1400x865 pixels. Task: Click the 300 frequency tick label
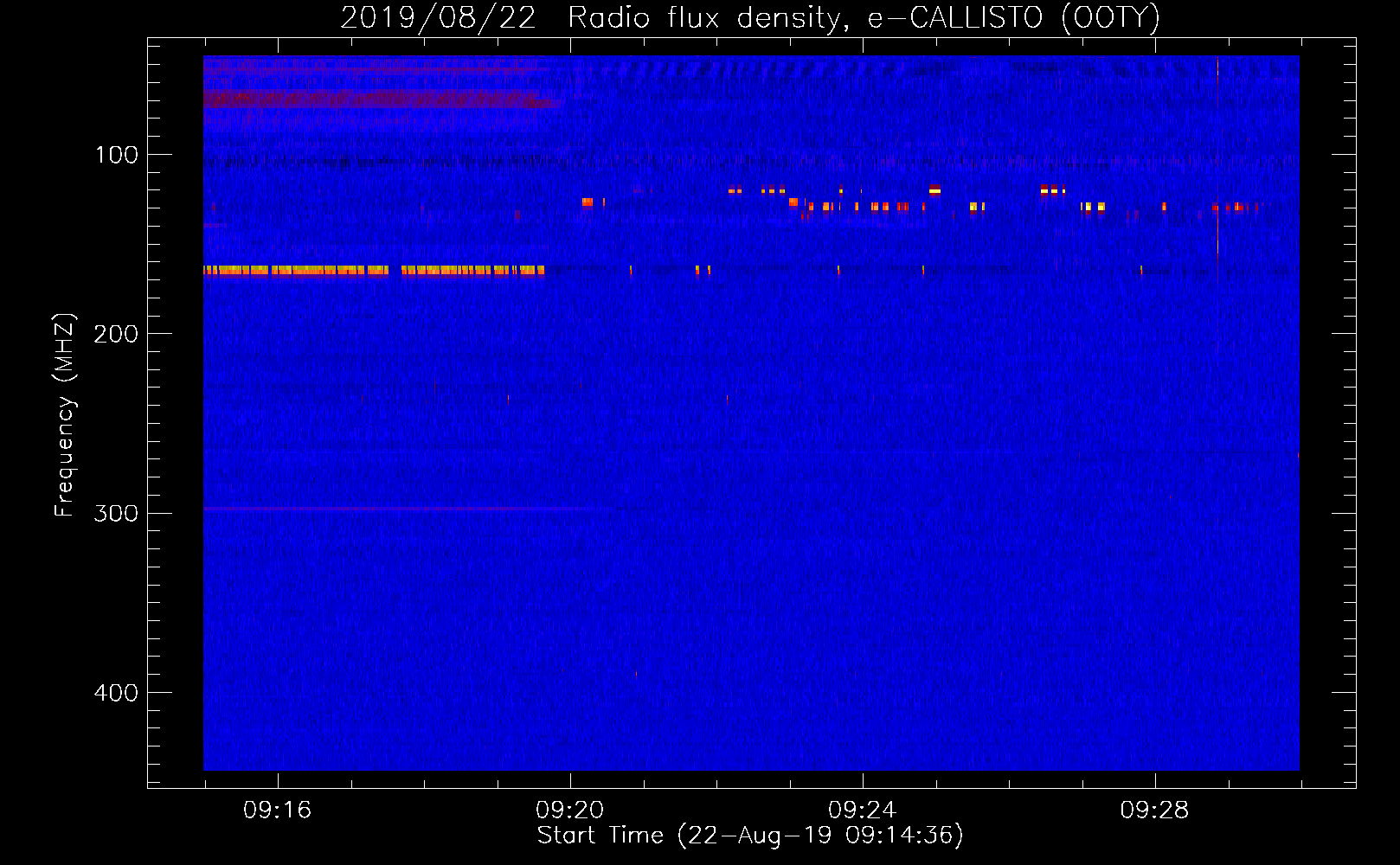tap(115, 513)
